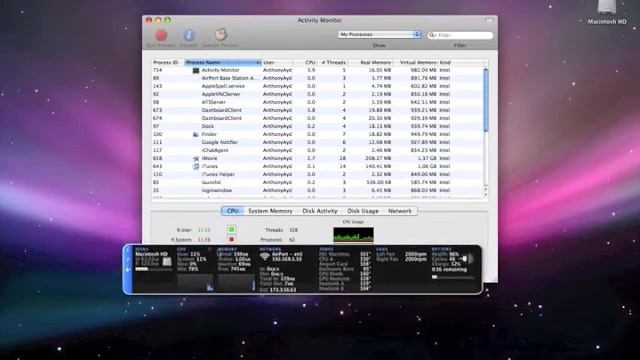Select the ATSServer process row
Viewport: 640px width, 360px height.
318,102
